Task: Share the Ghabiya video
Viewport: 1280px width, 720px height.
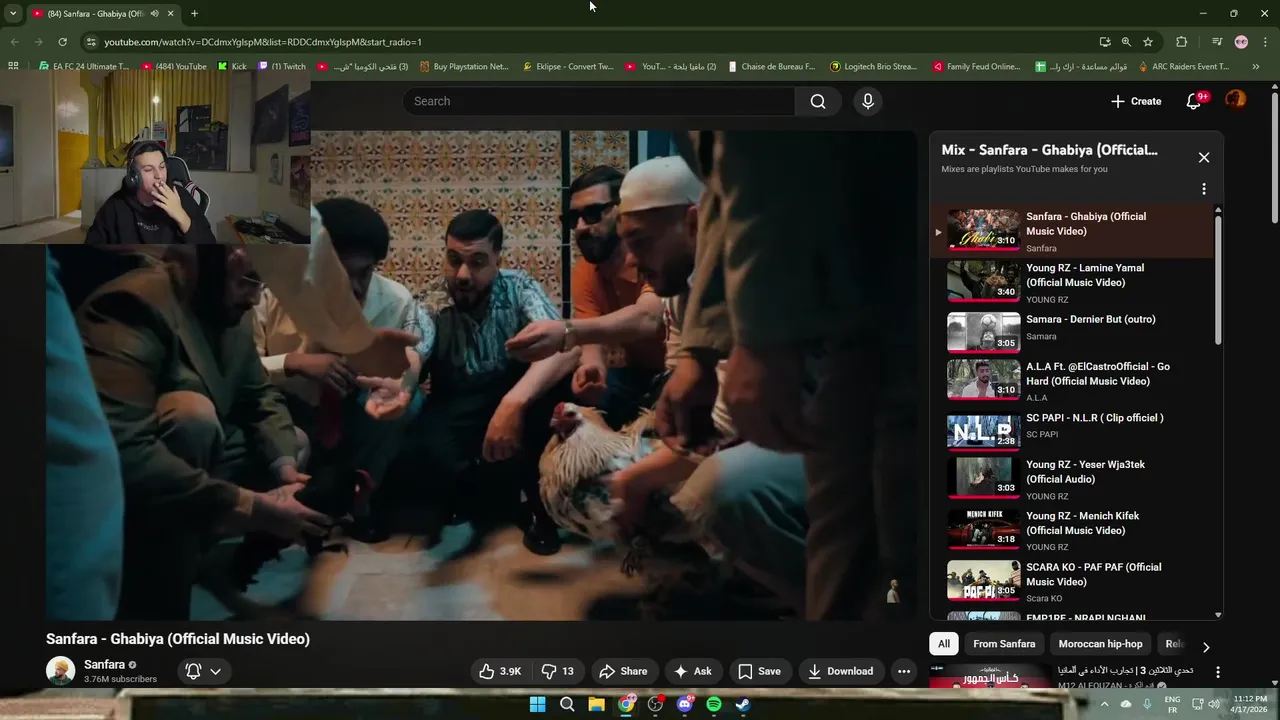Action: [x=623, y=671]
